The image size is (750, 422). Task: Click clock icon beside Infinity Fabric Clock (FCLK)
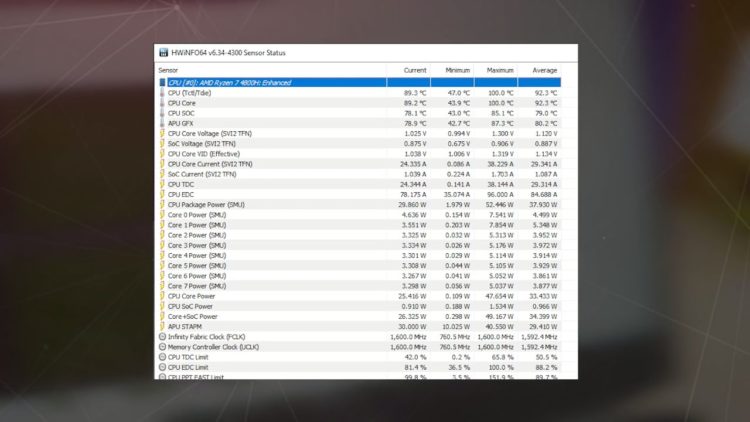[162, 337]
